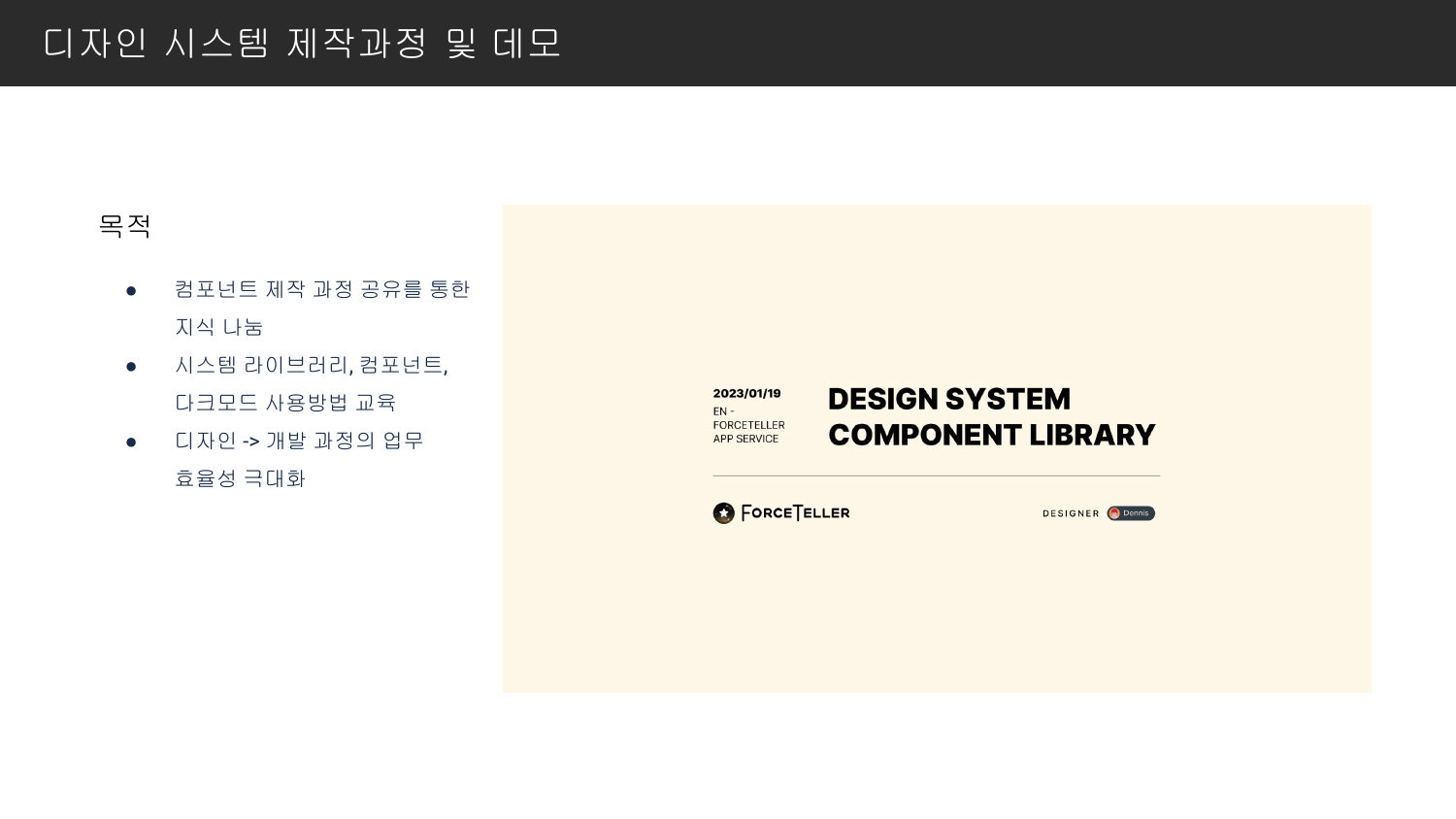Viewport: 1456px width, 819px height.
Task: Click the '목적' heading
Action: point(125,226)
